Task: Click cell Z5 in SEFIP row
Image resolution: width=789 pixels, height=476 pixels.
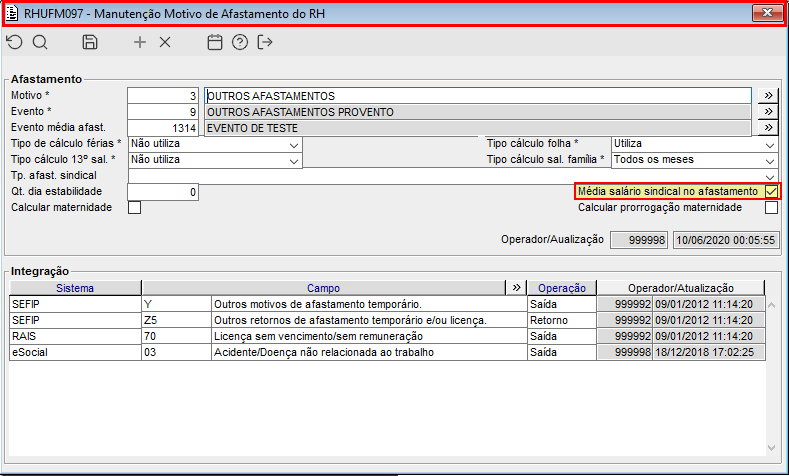Action: 177,320
